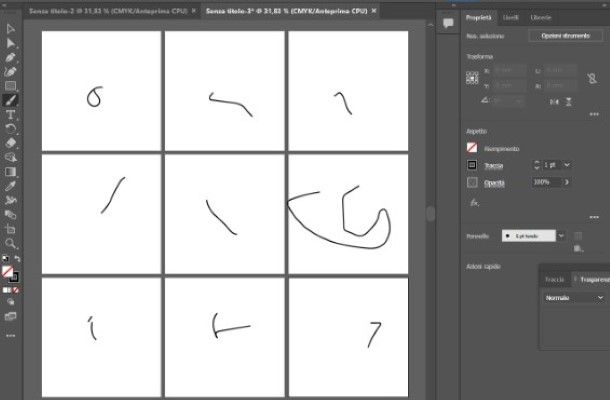Select the Eyedropper tool
610x400 pixels.
[x=11, y=186]
